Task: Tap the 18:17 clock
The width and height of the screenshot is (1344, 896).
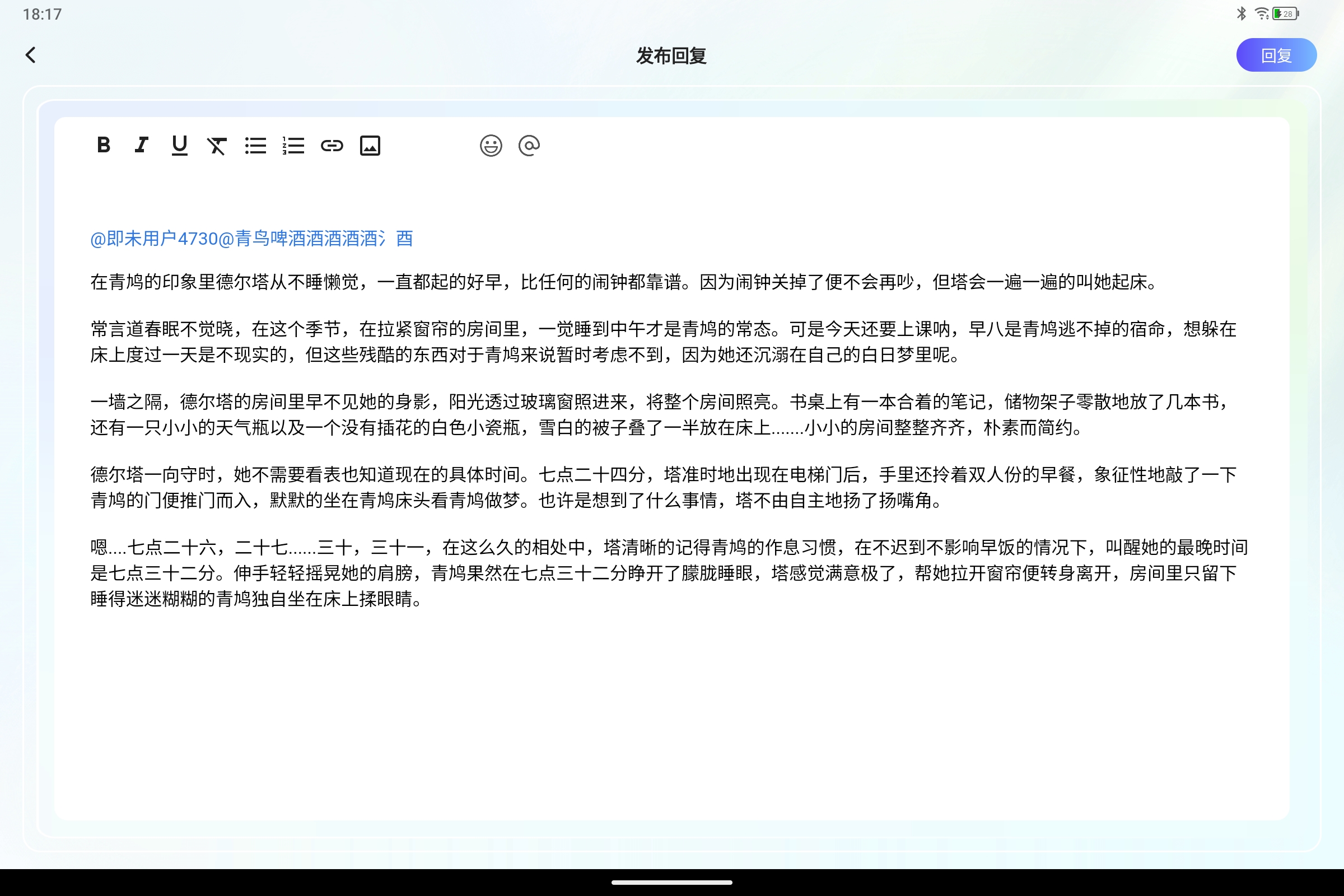Action: 41,15
